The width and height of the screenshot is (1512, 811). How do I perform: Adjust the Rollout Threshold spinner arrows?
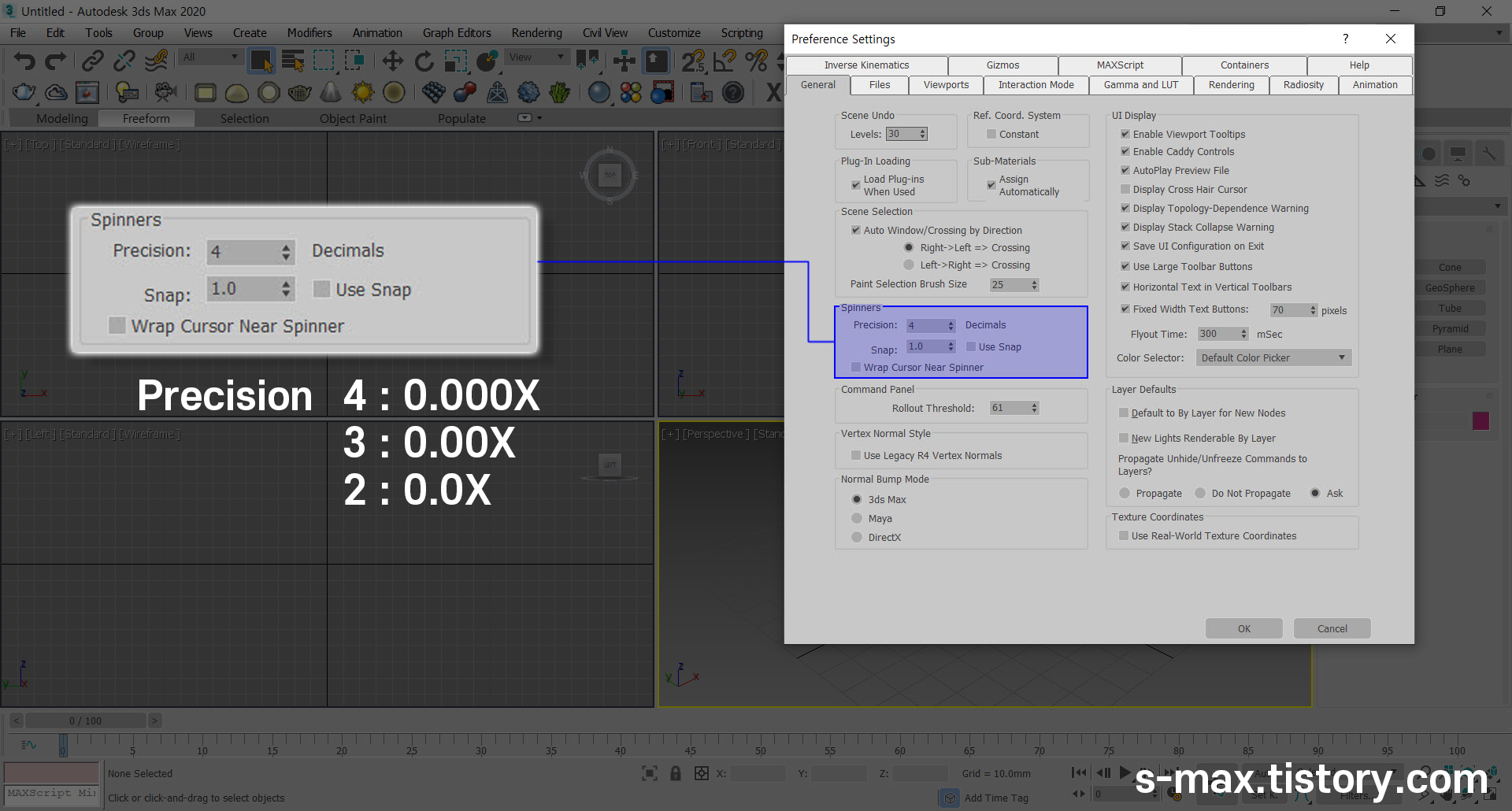coord(1034,408)
